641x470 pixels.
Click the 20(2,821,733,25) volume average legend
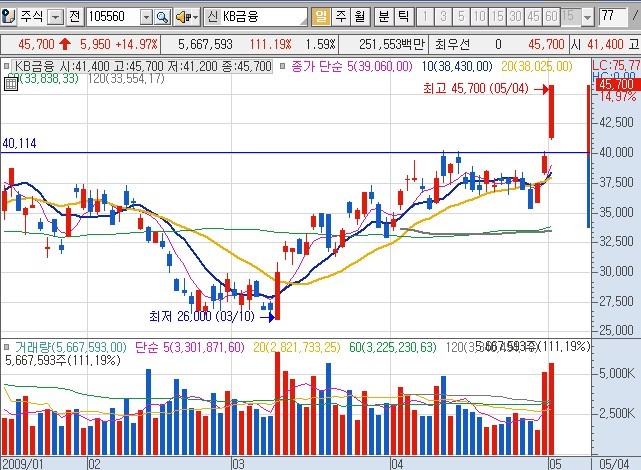[x=296, y=347]
